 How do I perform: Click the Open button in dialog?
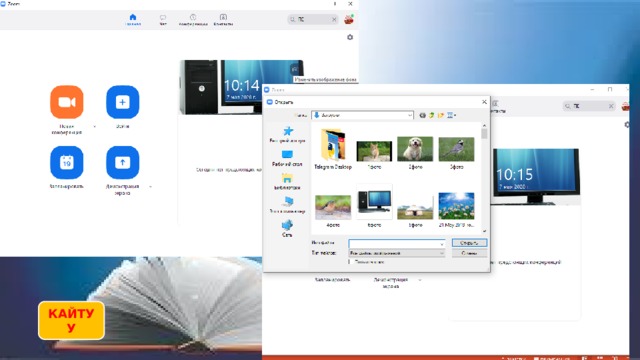[x=469, y=243]
